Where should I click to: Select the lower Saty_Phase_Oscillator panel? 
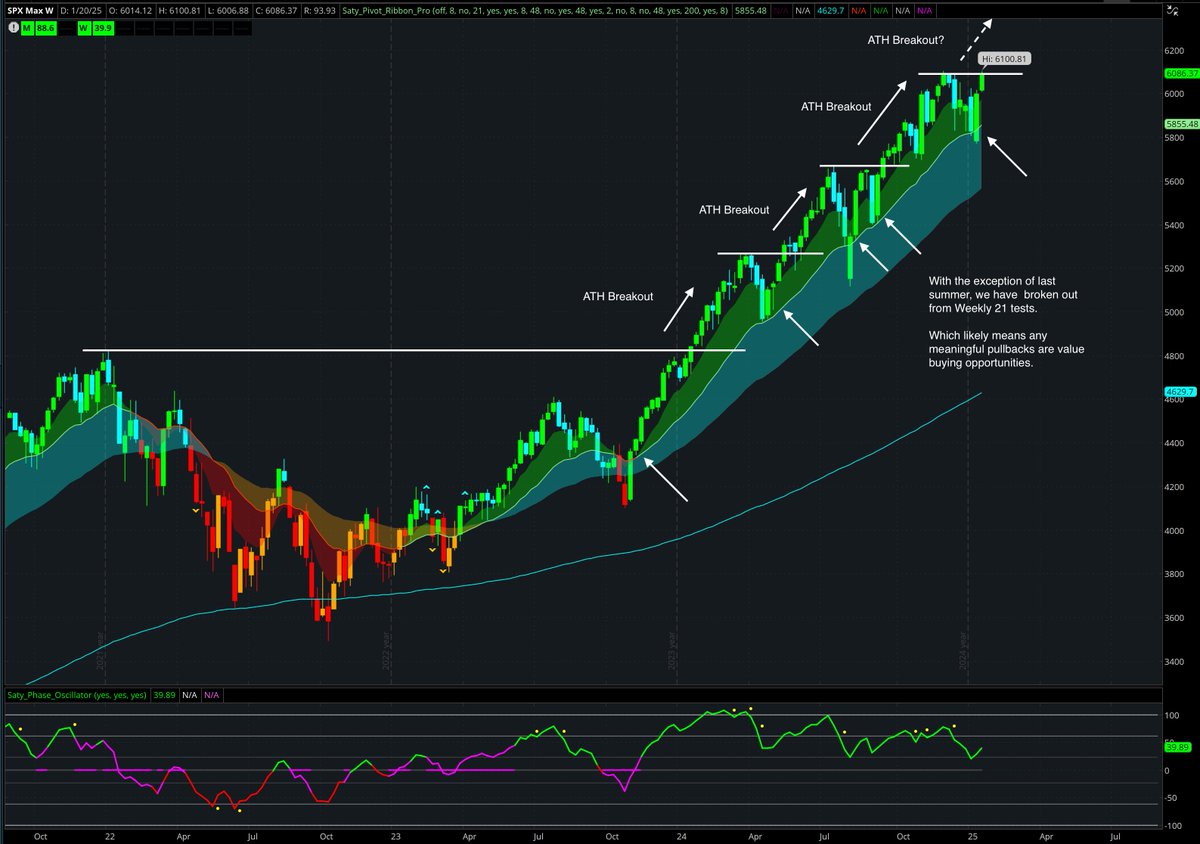(600, 770)
